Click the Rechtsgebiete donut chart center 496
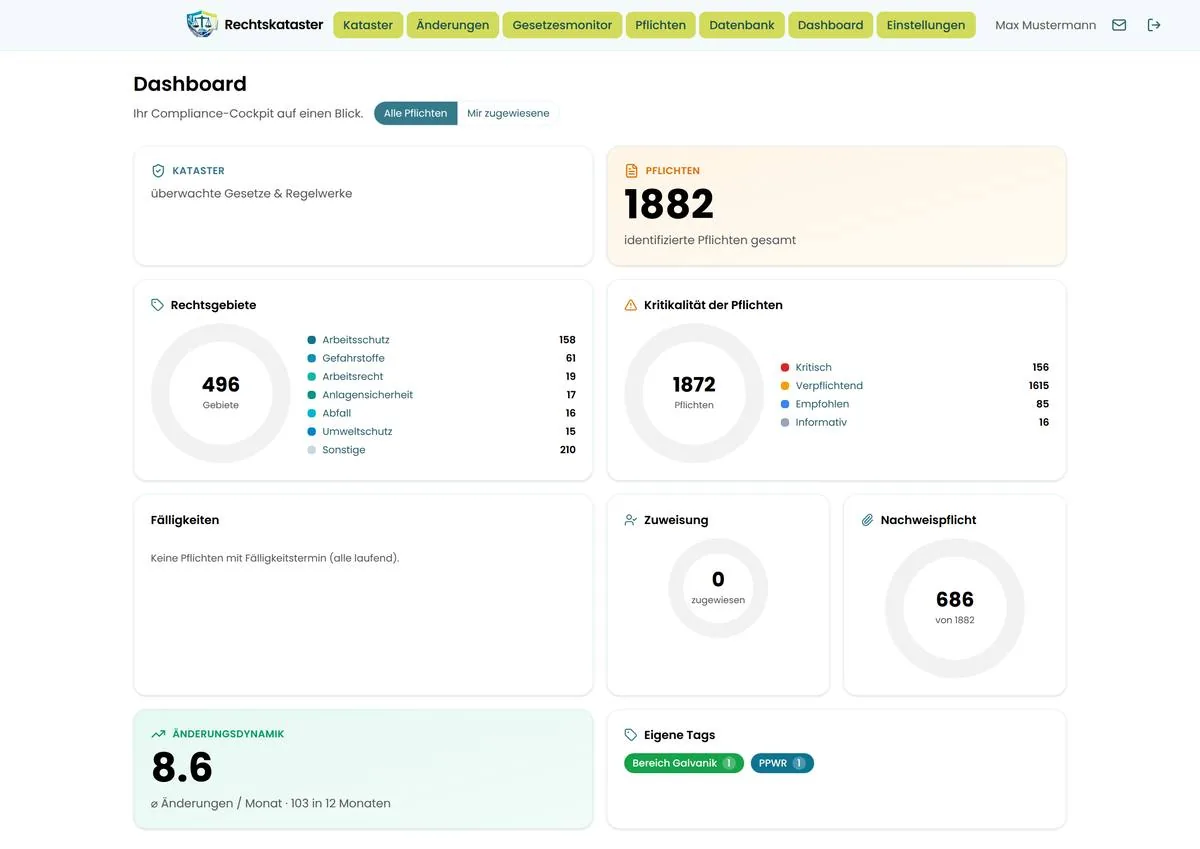Screen dimensions: 1200x849 click(221, 392)
